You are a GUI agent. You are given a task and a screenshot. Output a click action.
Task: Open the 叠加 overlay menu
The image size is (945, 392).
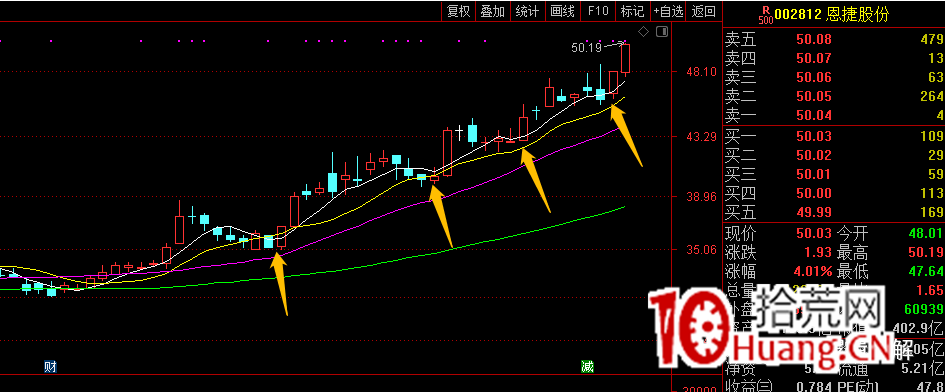492,11
